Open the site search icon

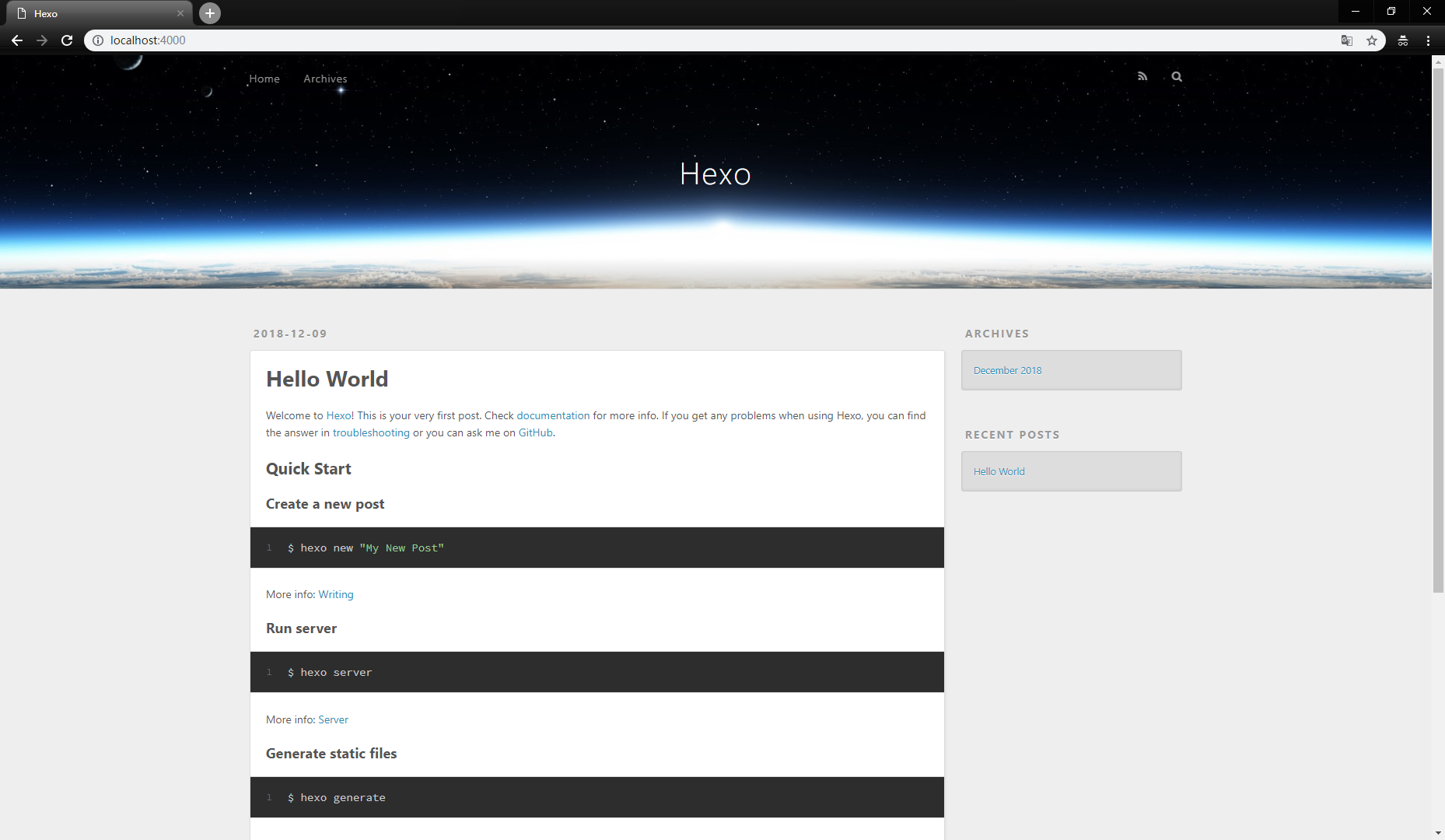click(x=1177, y=76)
